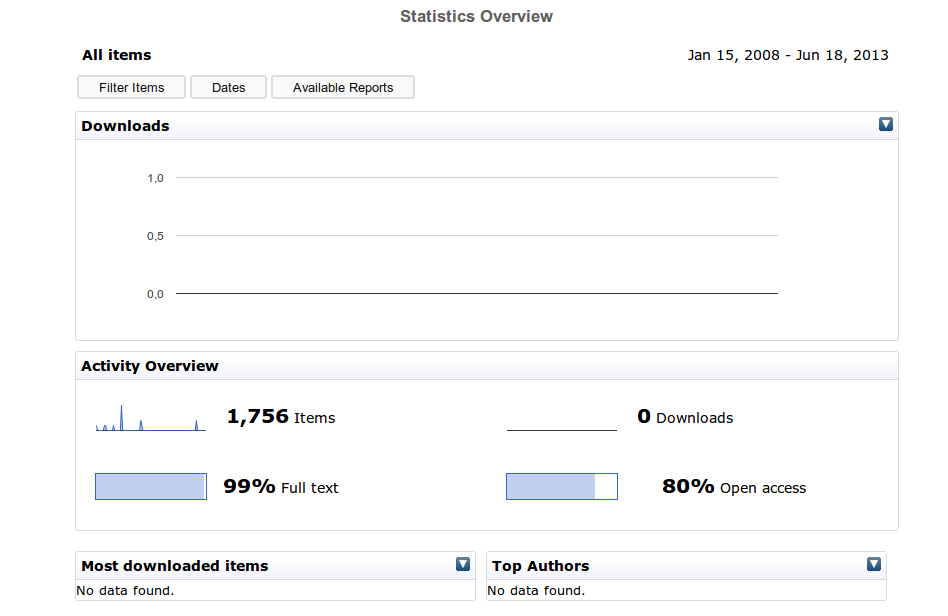948x616 pixels.
Task: Click the Statistics Overview page title
Action: [x=476, y=16]
